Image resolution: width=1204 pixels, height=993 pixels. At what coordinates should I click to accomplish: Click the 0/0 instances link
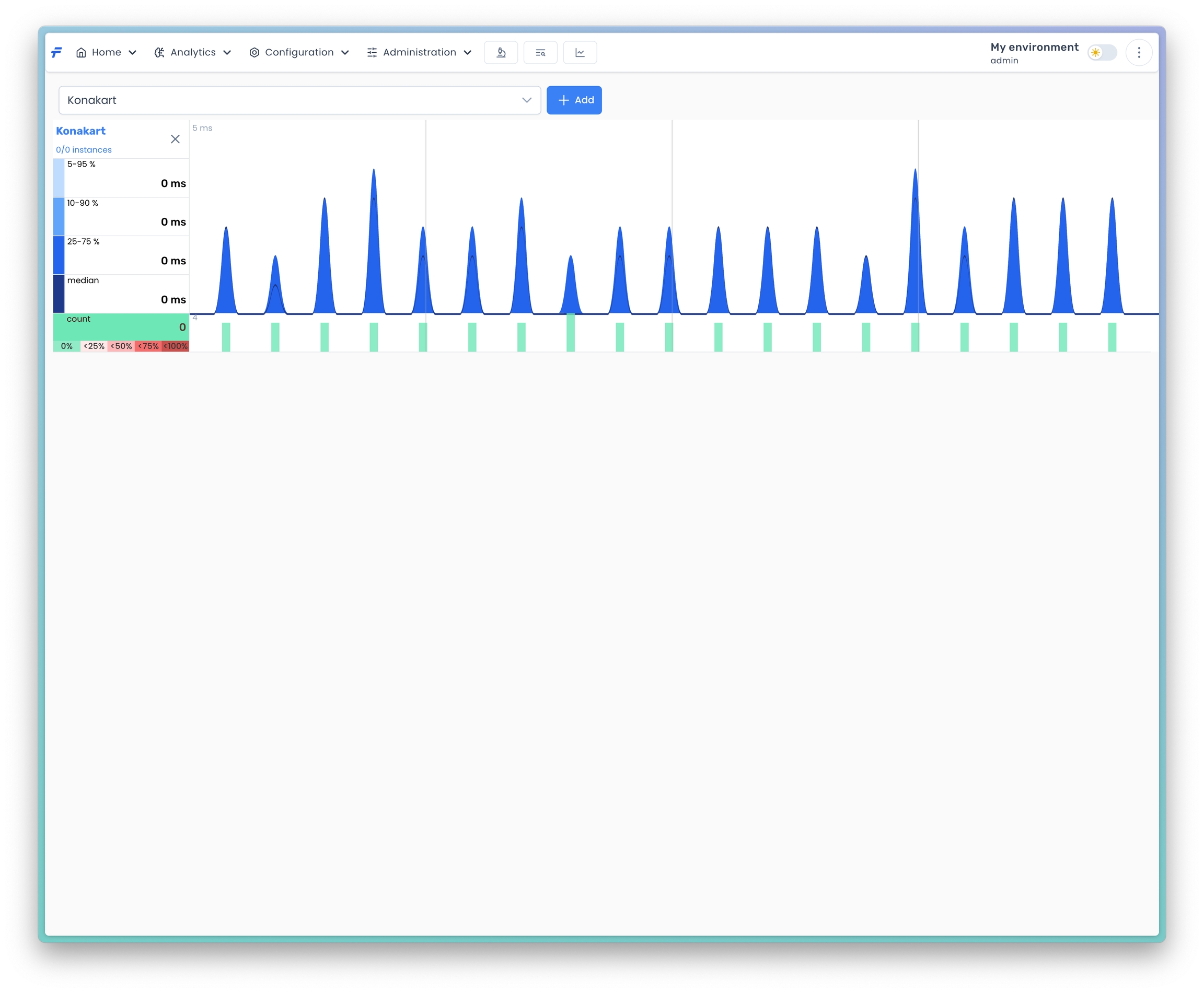click(x=84, y=150)
